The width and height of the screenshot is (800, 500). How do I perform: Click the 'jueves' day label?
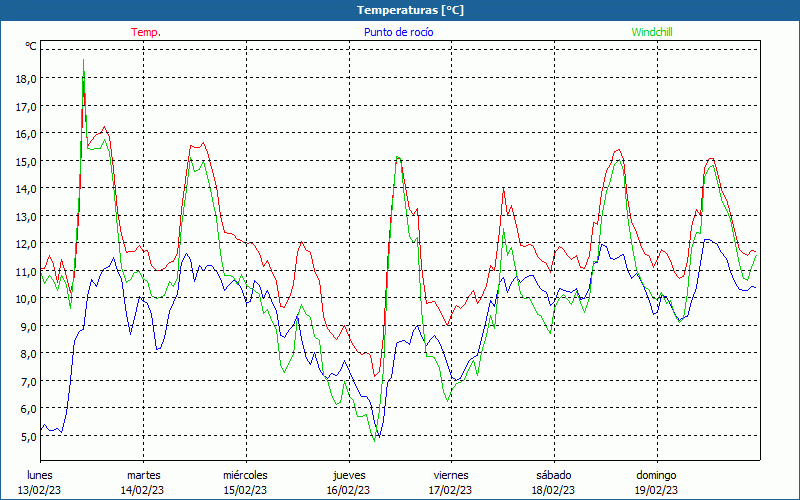click(x=349, y=475)
